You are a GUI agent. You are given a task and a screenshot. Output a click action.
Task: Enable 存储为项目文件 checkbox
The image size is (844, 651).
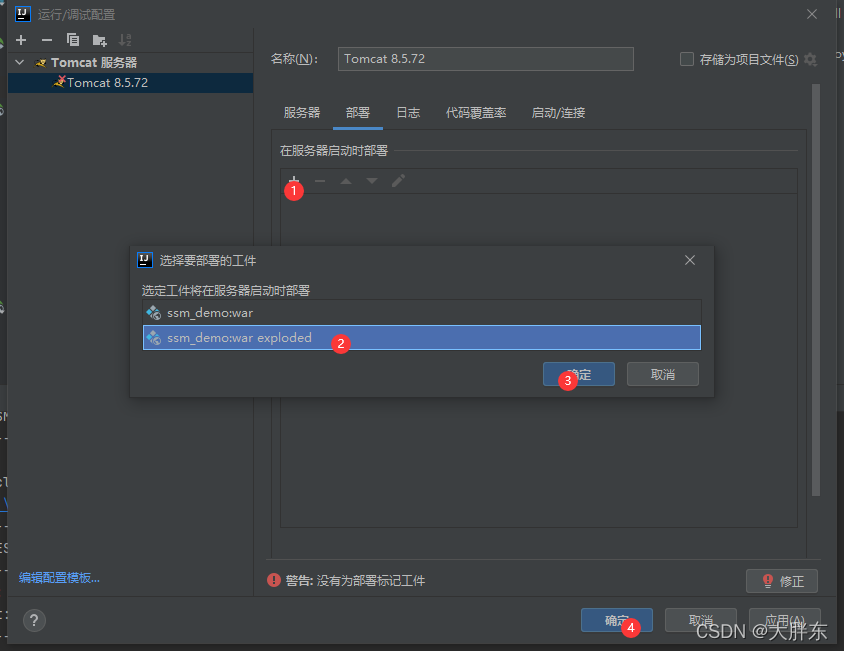687,59
